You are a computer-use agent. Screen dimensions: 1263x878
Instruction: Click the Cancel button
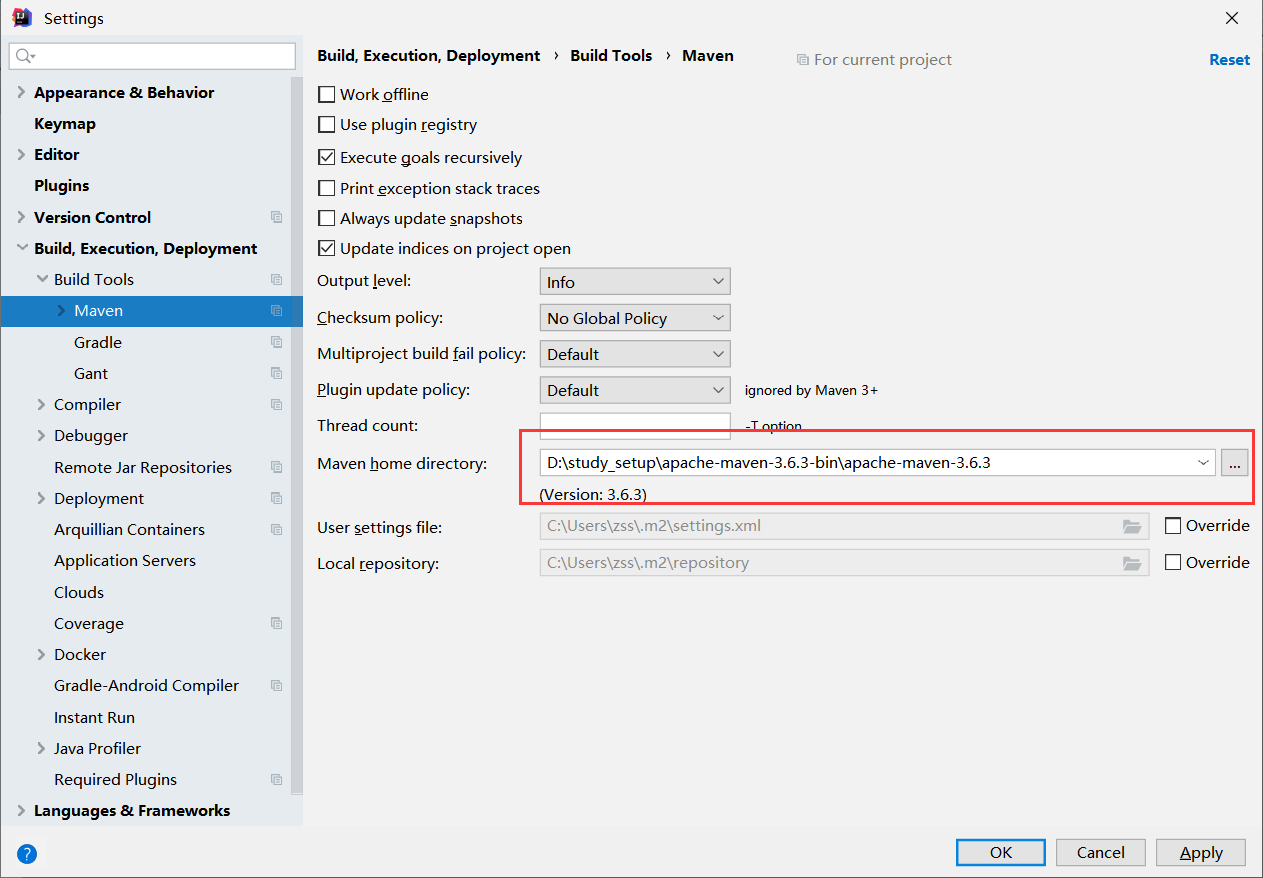pos(1101,852)
